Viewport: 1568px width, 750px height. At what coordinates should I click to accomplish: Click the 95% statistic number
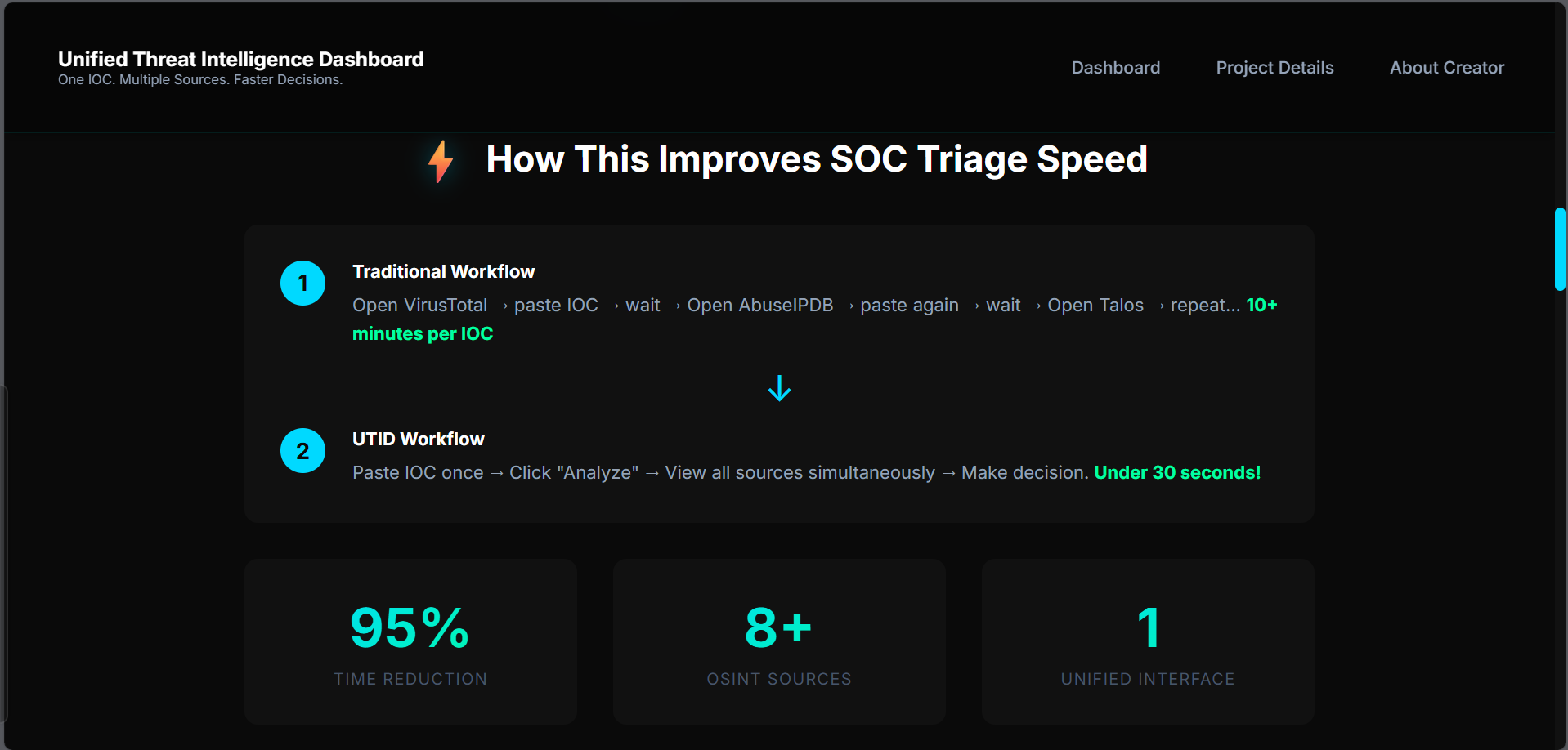pos(410,627)
